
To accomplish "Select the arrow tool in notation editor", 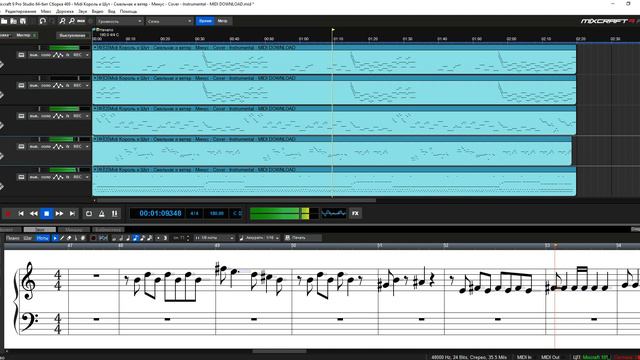I will pos(55,238).
